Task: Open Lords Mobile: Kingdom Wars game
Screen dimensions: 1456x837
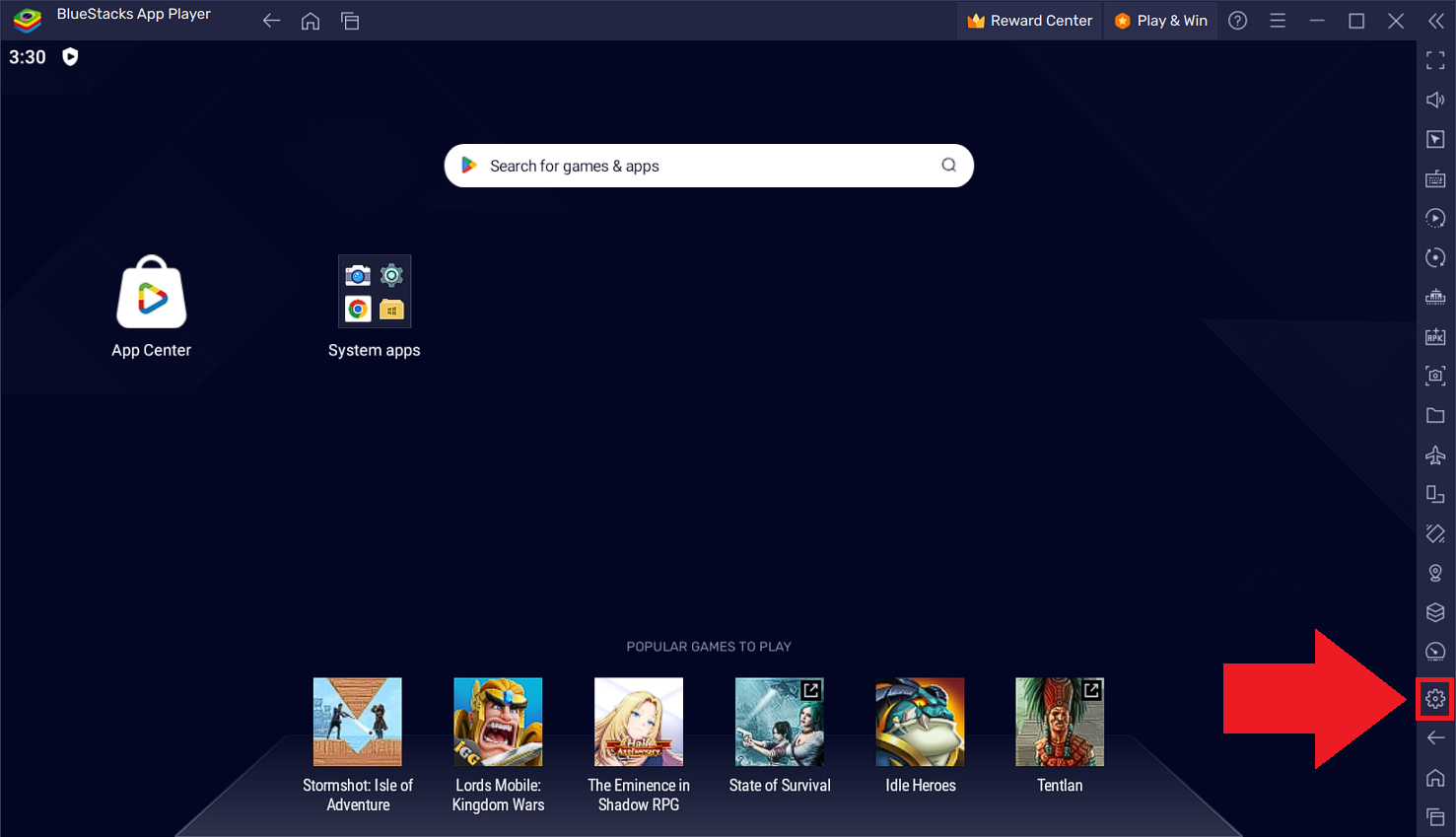Action: [498, 745]
